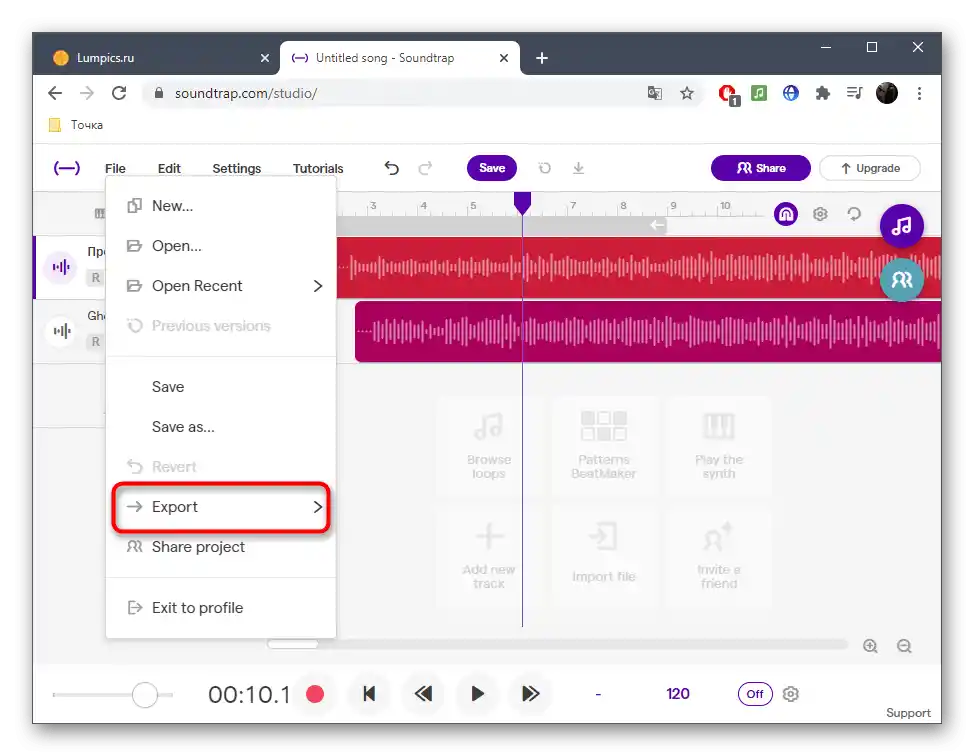
Task: Adjust the master volume slider knob
Action: (x=145, y=695)
